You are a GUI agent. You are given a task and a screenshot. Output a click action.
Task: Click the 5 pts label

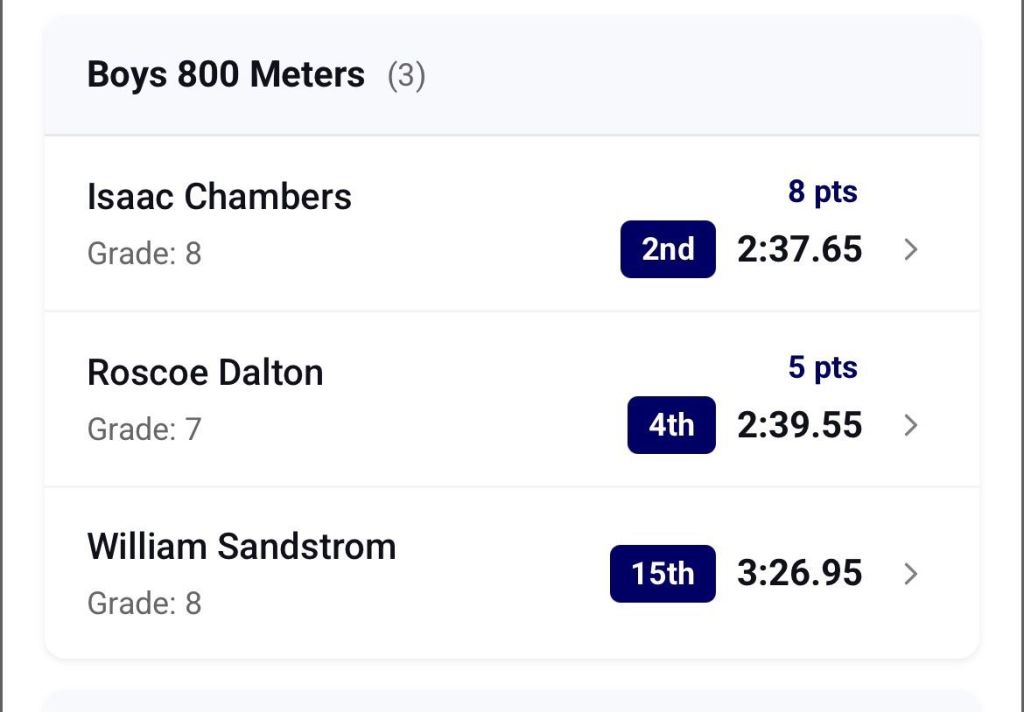[x=822, y=368]
